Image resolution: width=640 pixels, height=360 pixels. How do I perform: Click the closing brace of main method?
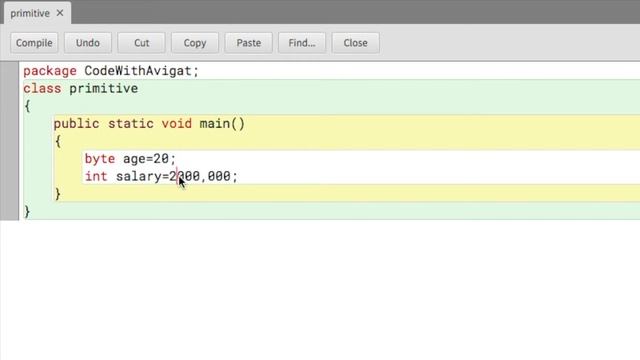coord(58,194)
